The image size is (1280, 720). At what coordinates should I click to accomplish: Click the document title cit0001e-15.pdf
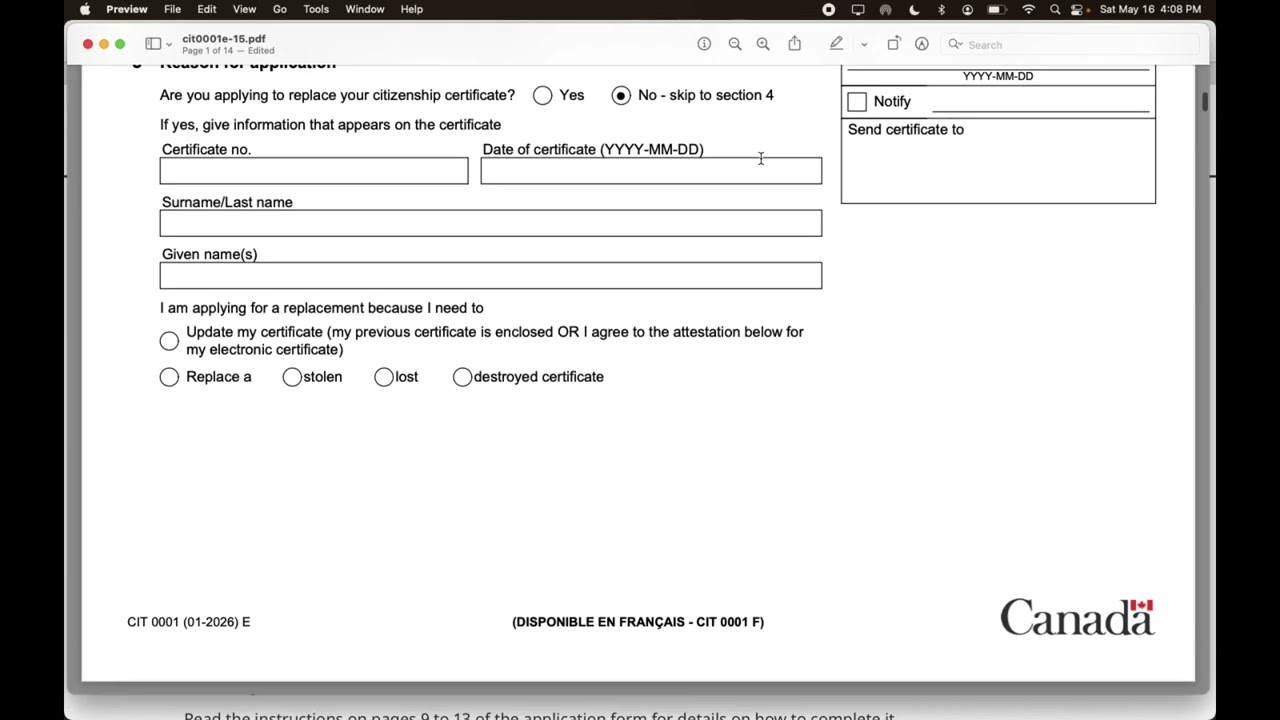224,39
